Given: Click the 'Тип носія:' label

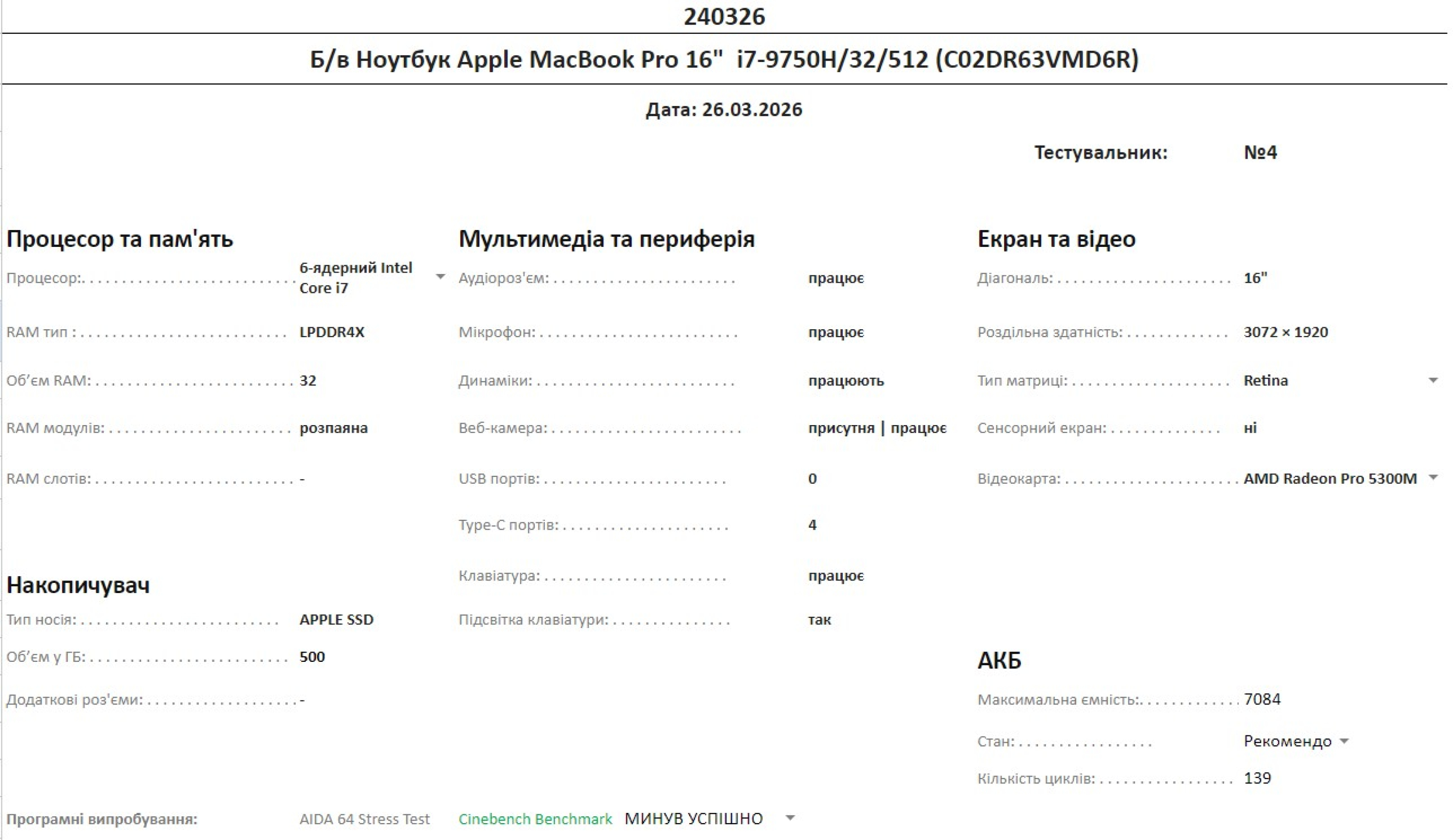Looking at the screenshot, I should pos(42,620).
